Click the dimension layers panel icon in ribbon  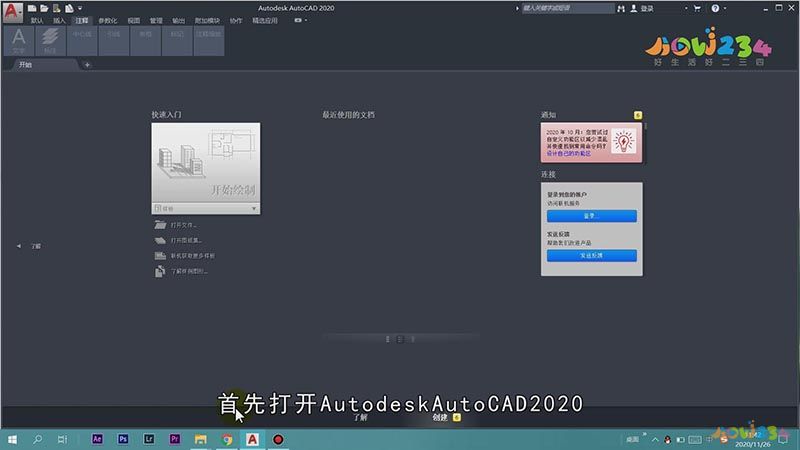(x=50, y=41)
